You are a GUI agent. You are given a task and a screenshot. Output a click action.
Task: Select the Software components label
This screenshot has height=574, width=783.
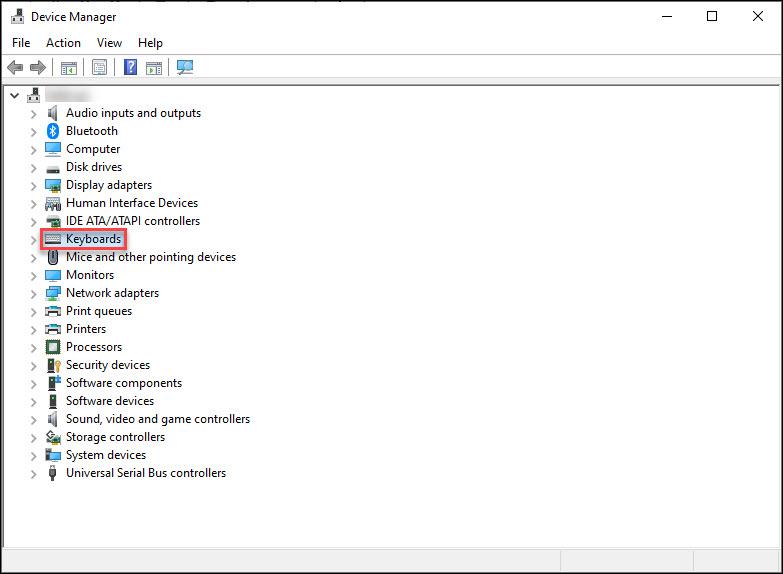coord(124,383)
